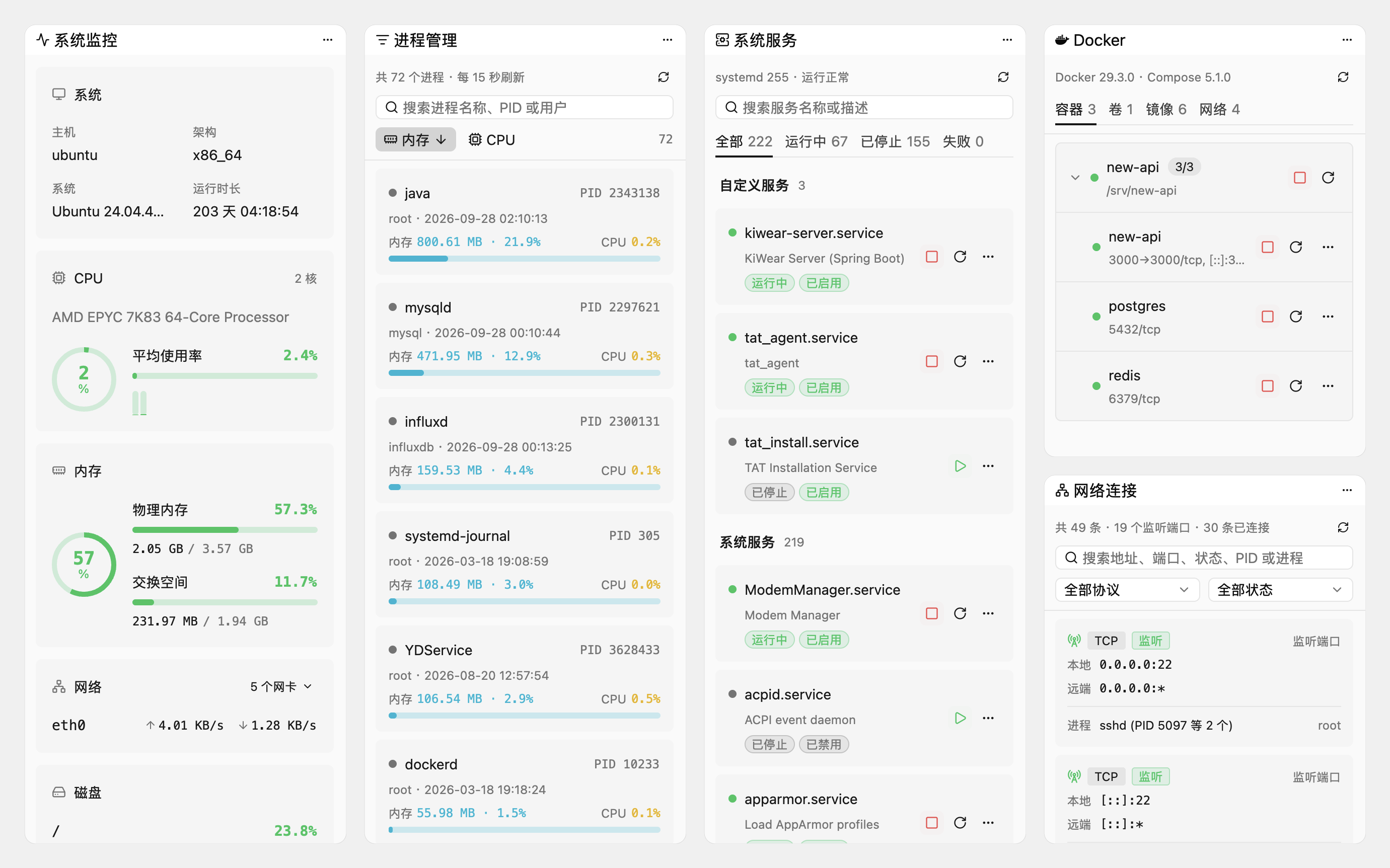
Task: Restart the tat_agent.service
Action: tap(960, 361)
